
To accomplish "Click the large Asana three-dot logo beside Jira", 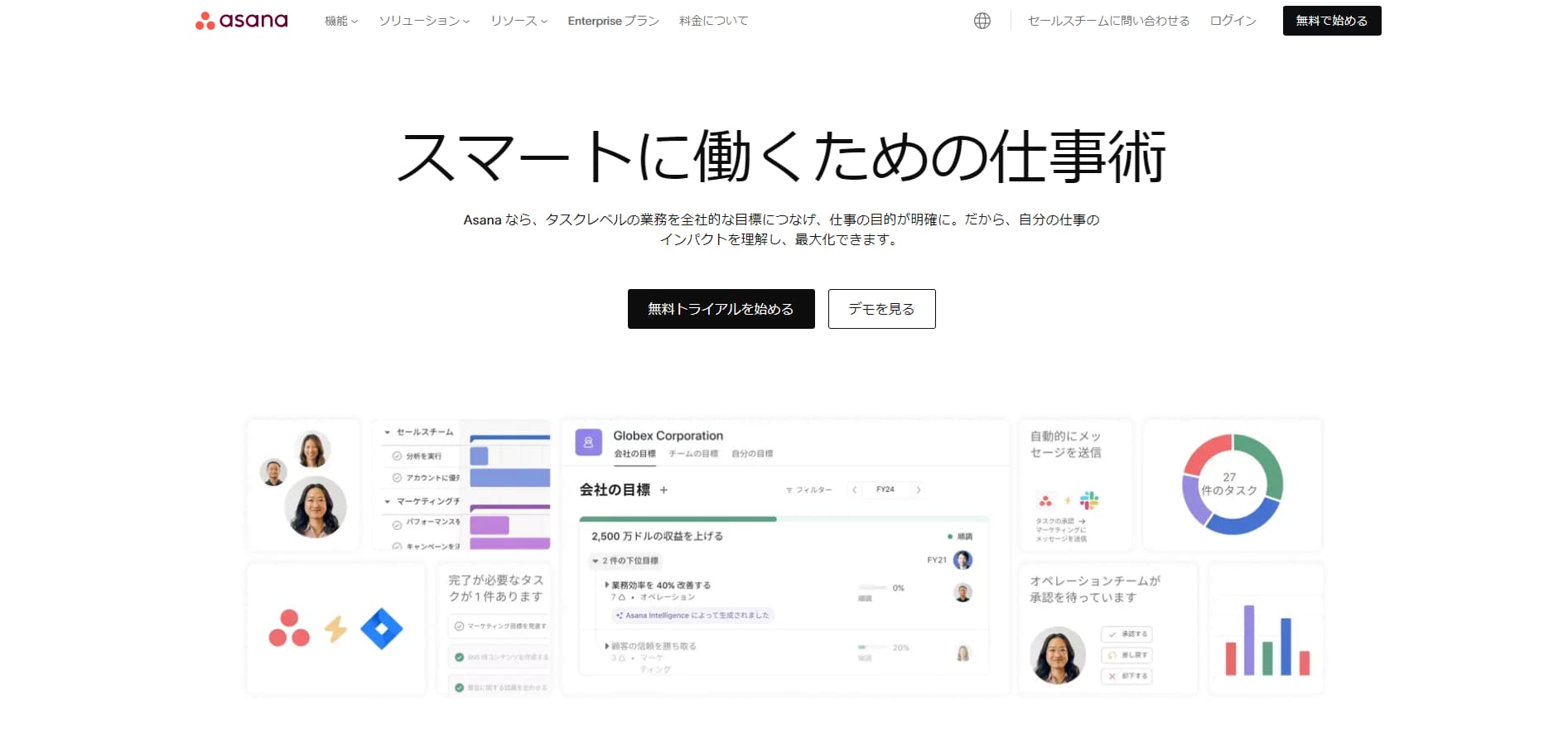I will pyautogui.click(x=289, y=629).
